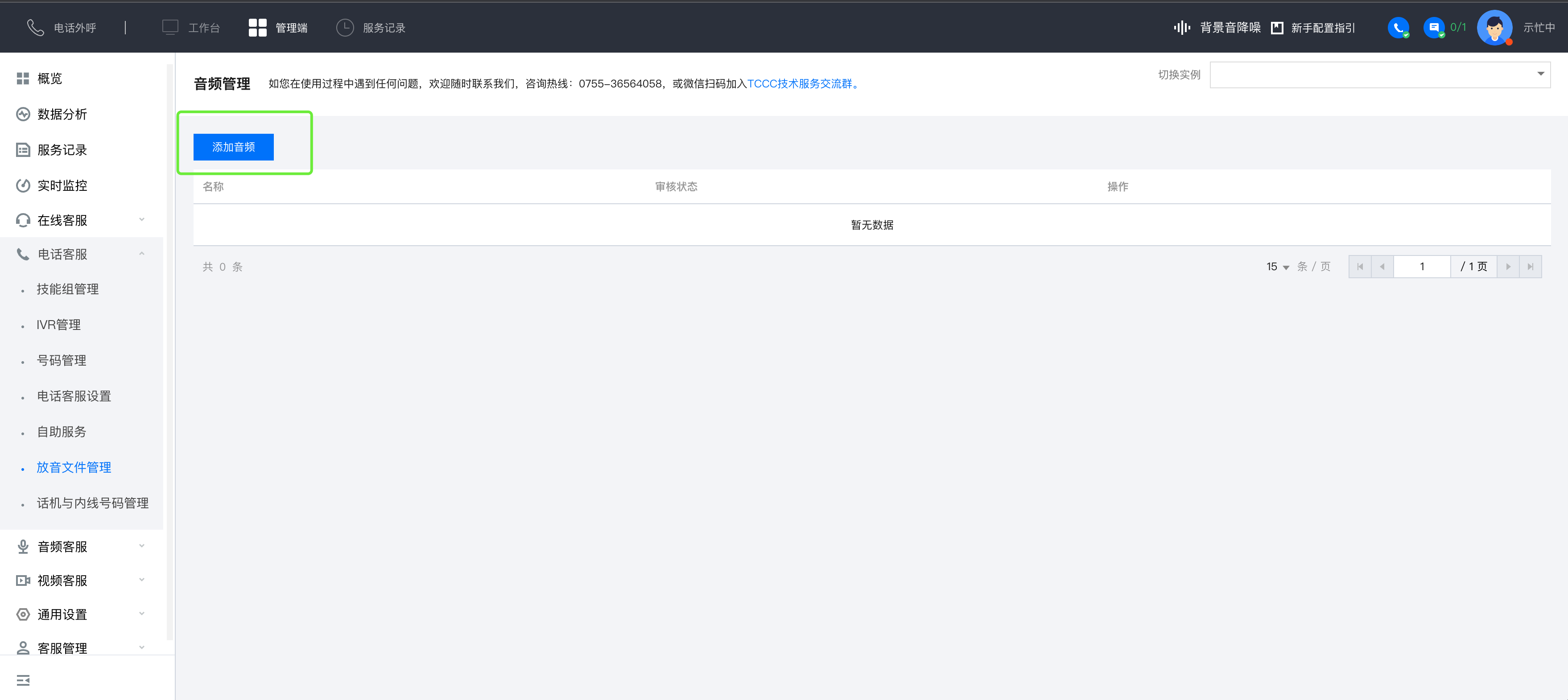1568x700 pixels.
Task: Open the 15 per-page size dropdown
Action: [x=1277, y=267]
